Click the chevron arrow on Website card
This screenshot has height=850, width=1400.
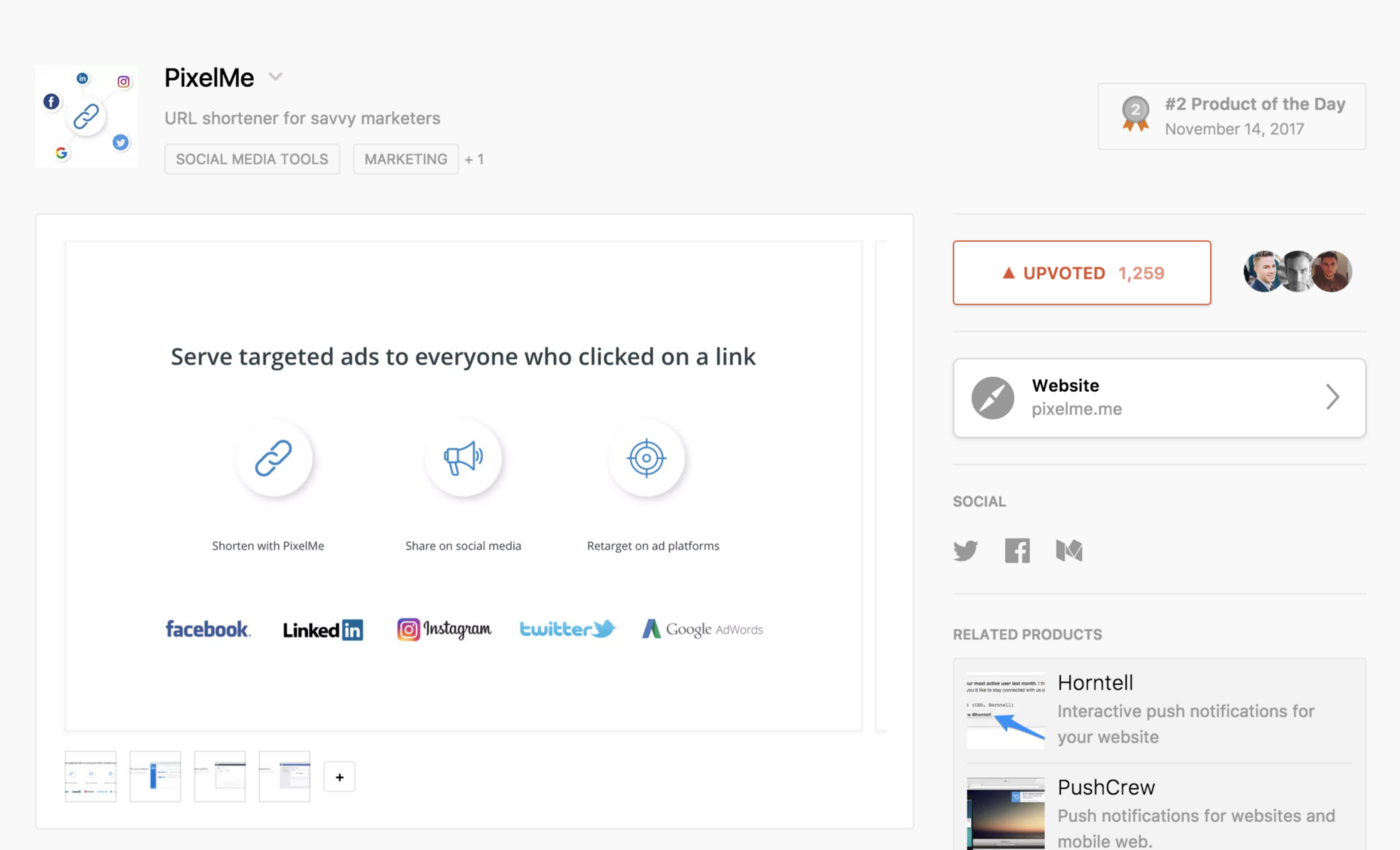(x=1333, y=397)
